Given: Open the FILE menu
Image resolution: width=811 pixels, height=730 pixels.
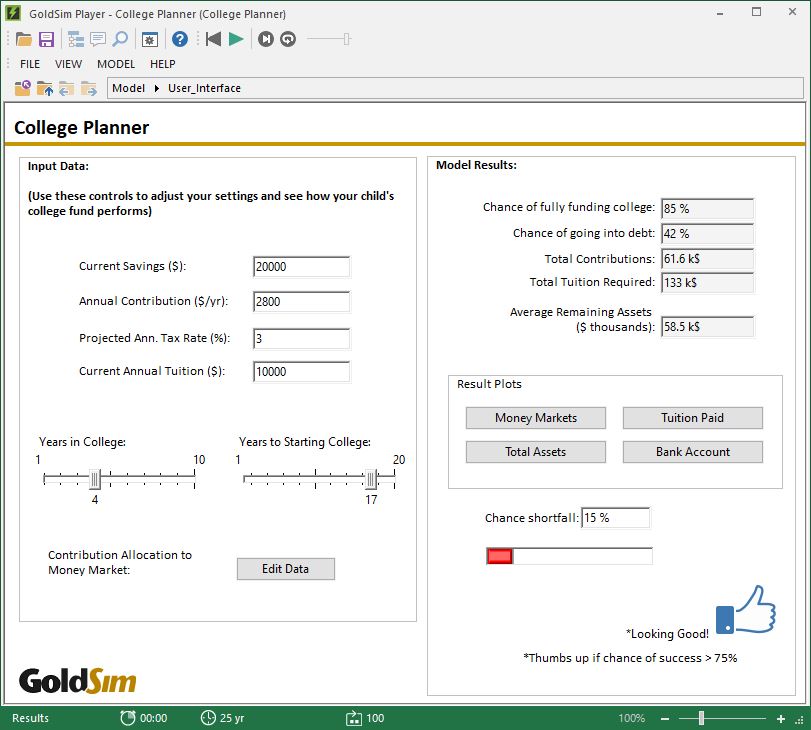Looking at the screenshot, I should (30, 64).
